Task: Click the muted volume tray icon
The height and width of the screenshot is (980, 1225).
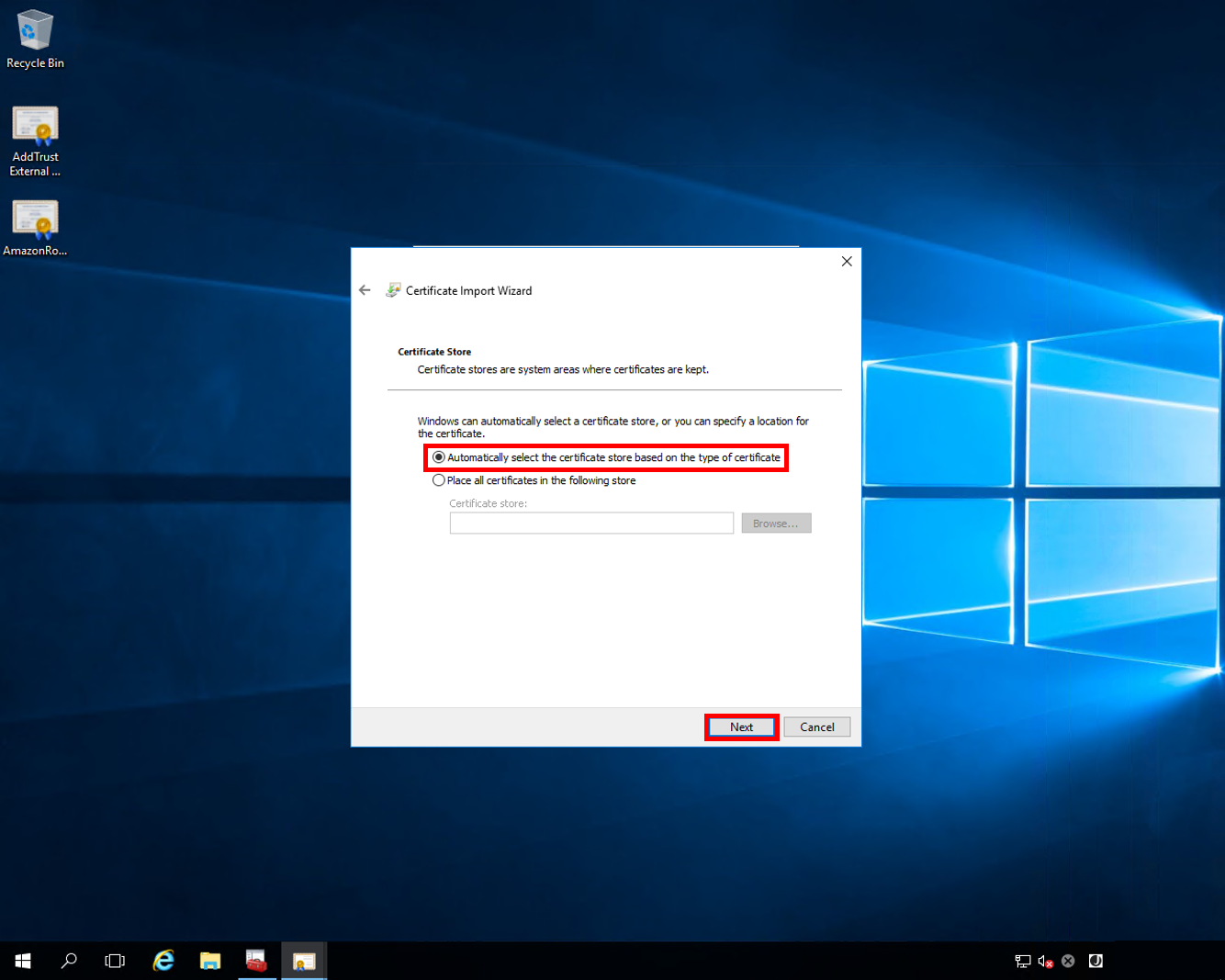Action: 1045,961
